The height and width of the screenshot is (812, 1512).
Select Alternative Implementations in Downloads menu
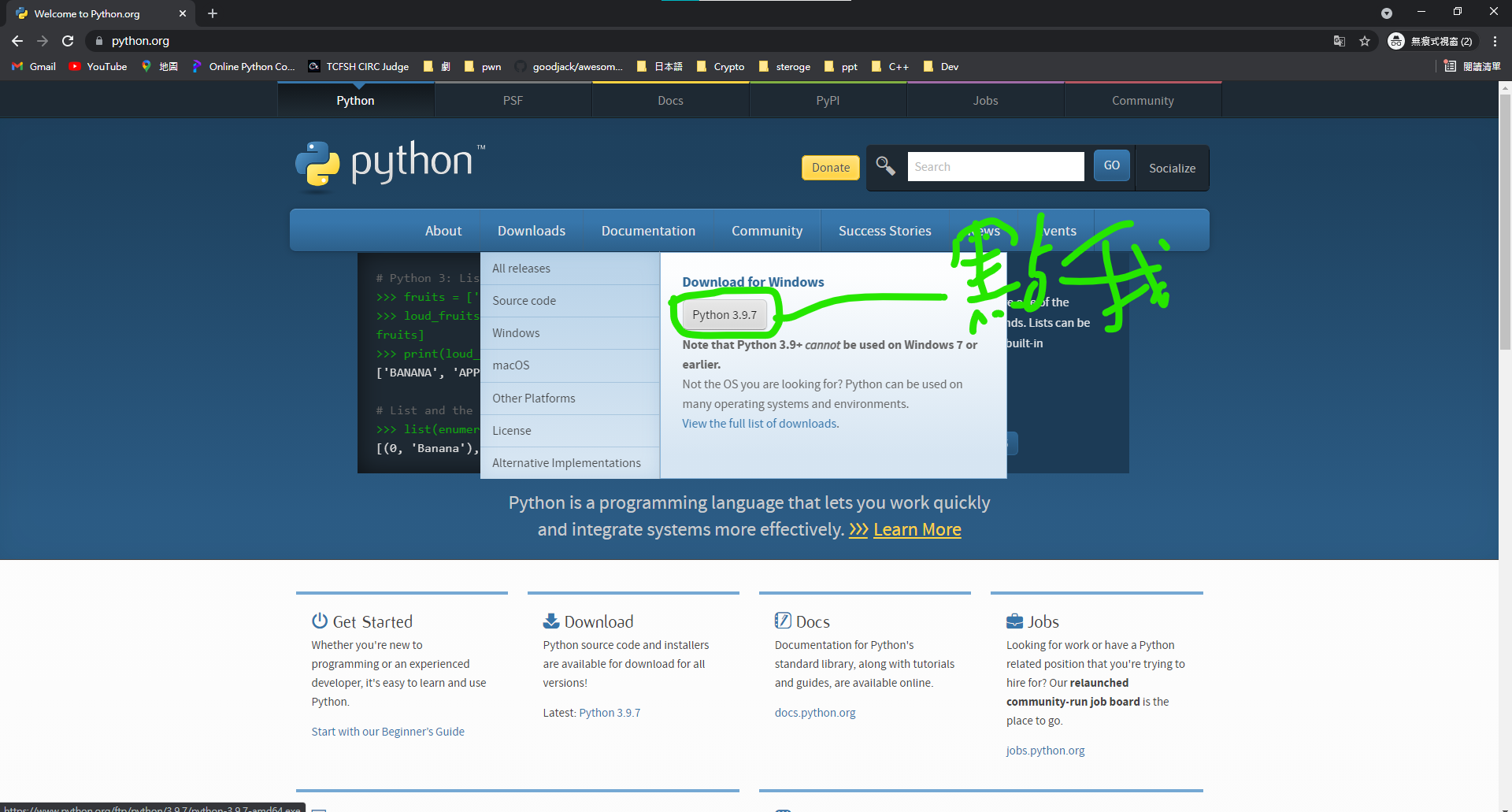[570, 463]
